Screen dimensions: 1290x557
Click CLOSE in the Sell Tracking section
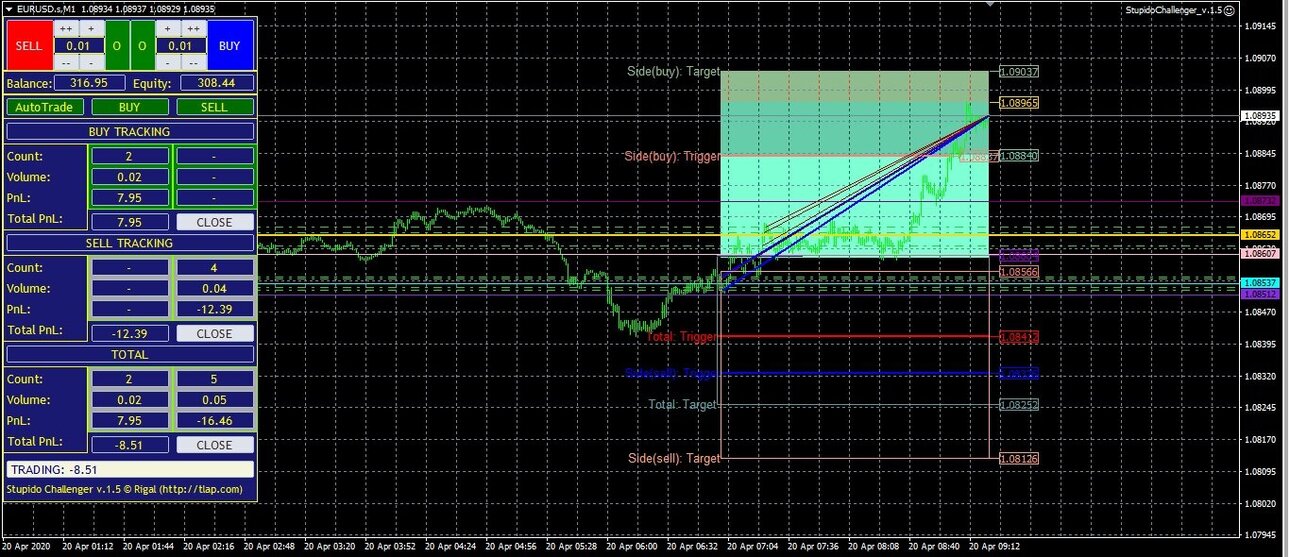click(x=215, y=334)
